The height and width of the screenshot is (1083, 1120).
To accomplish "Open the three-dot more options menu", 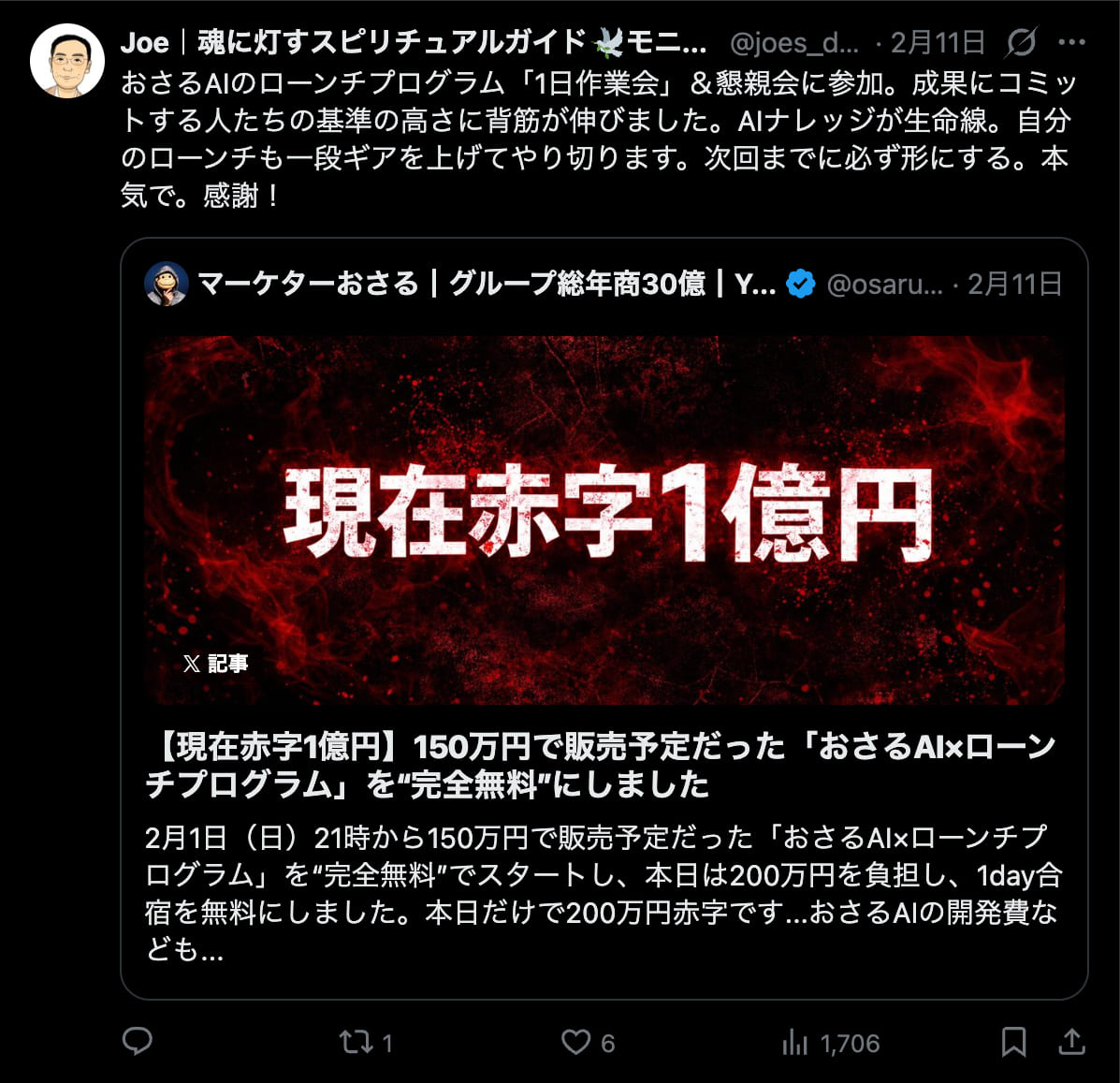I will pos(1071,43).
